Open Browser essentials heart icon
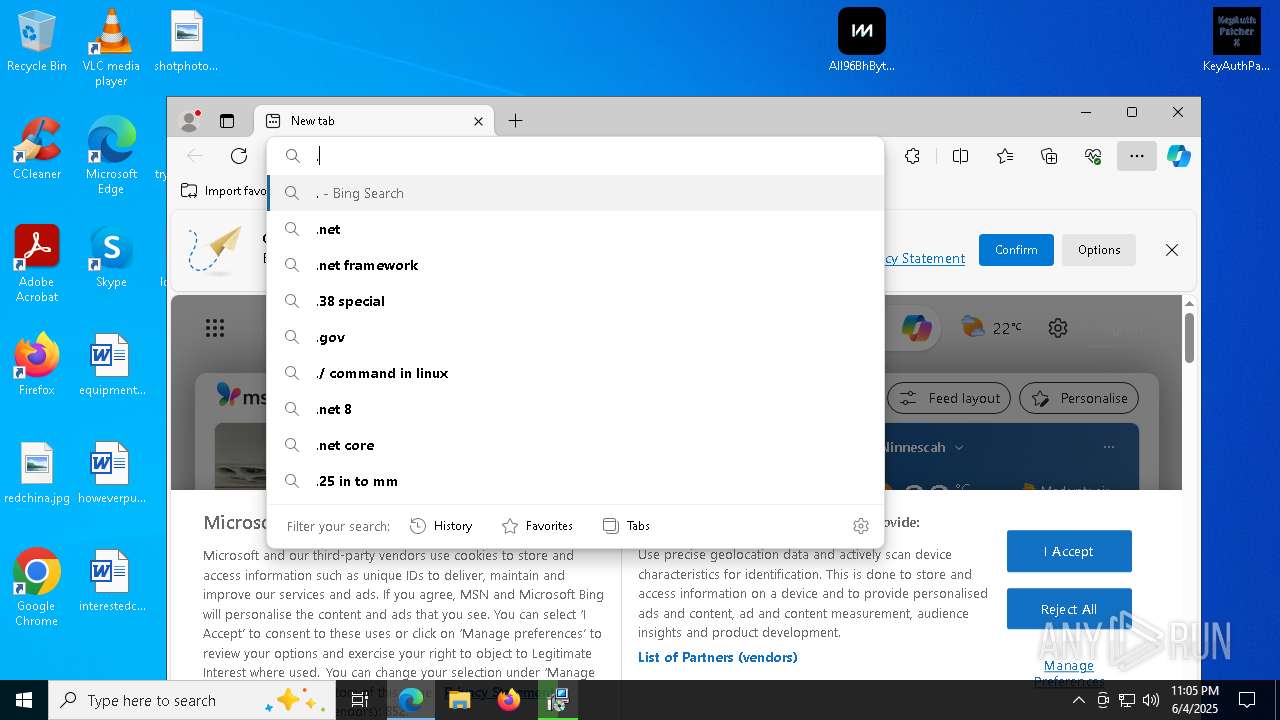Viewport: 1280px width, 720px height. [1093, 156]
